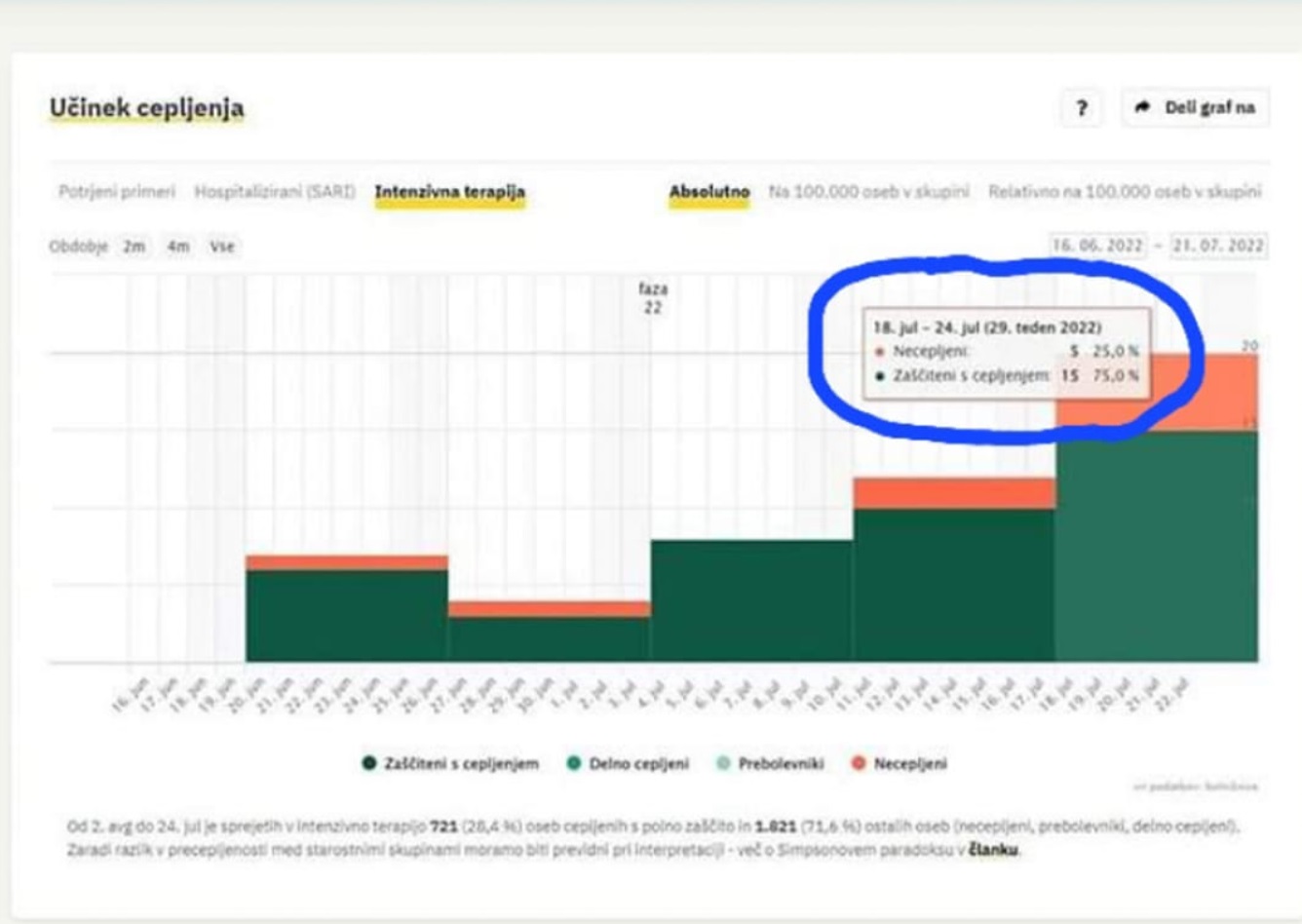Viewport: 1302px width, 924px height.
Task: Open the question mark help button
Action: (1082, 108)
